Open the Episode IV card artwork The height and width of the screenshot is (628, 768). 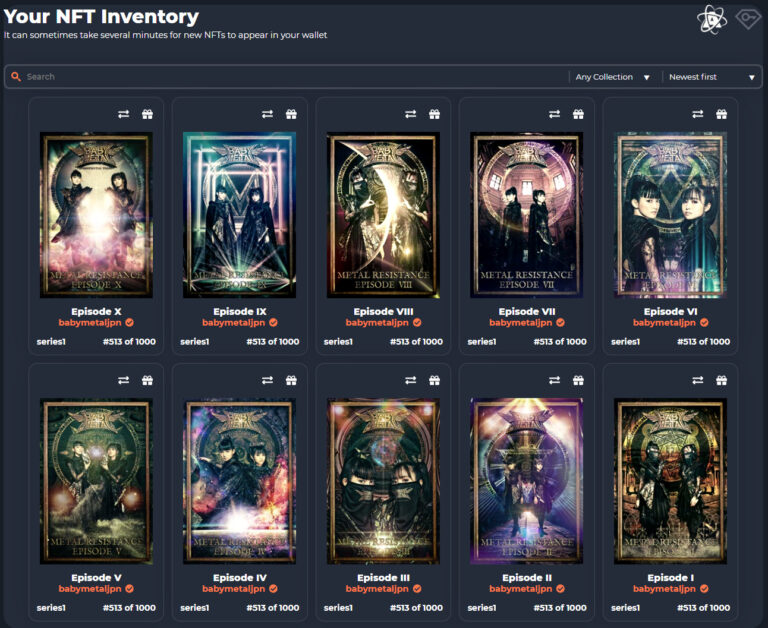pos(240,481)
